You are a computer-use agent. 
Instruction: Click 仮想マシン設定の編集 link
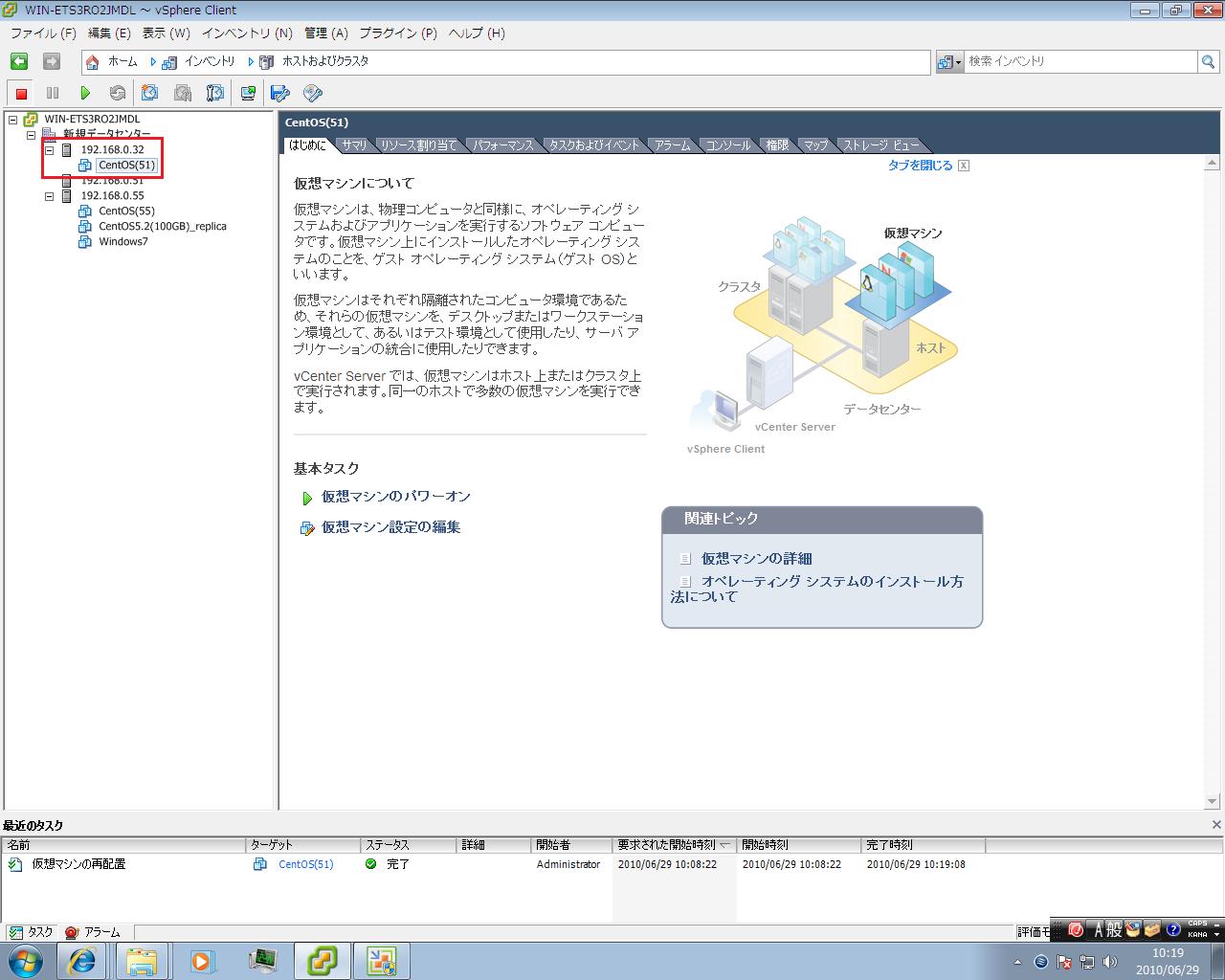click(390, 527)
